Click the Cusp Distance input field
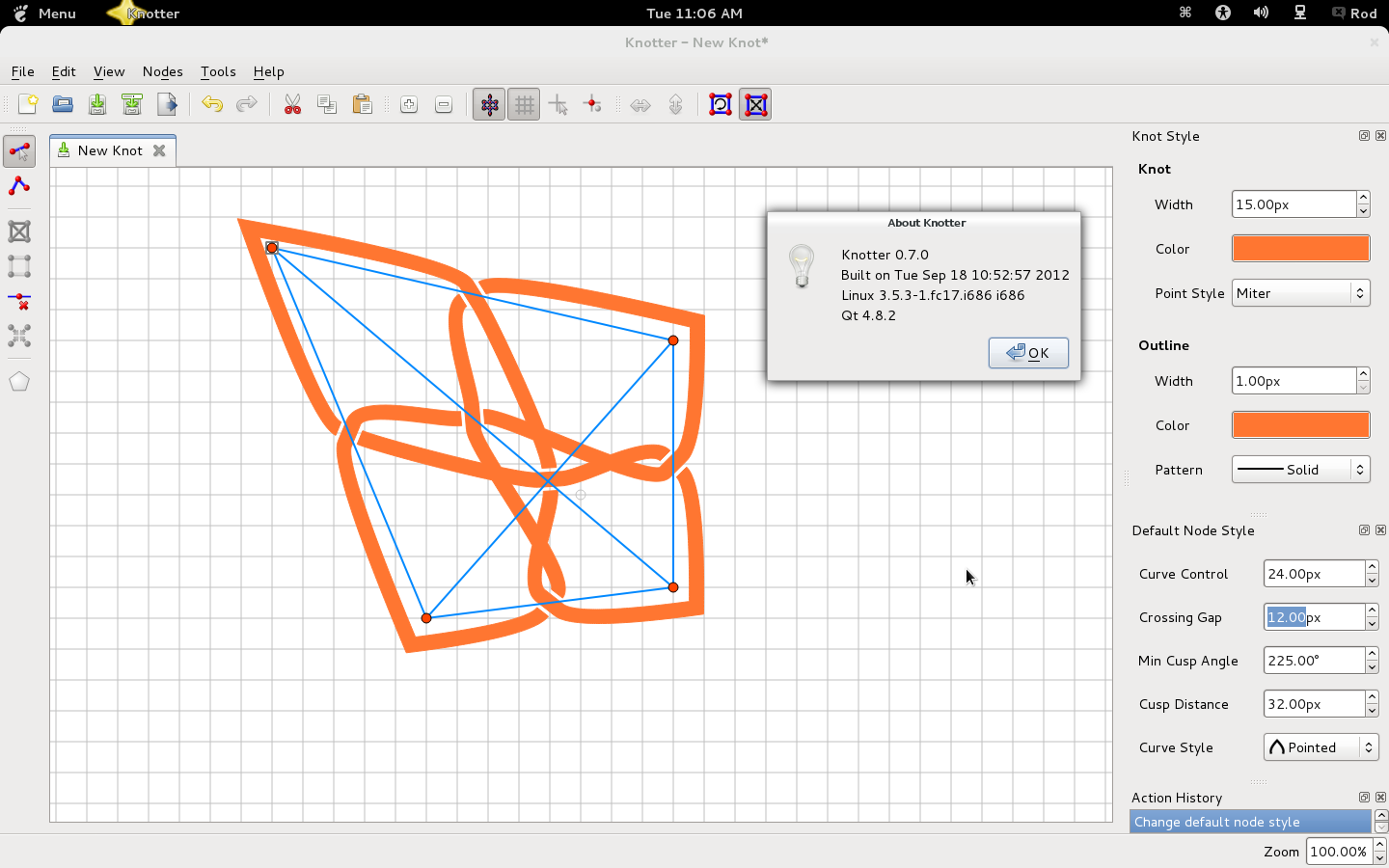The height and width of the screenshot is (868, 1389). pyautogui.click(x=1314, y=704)
